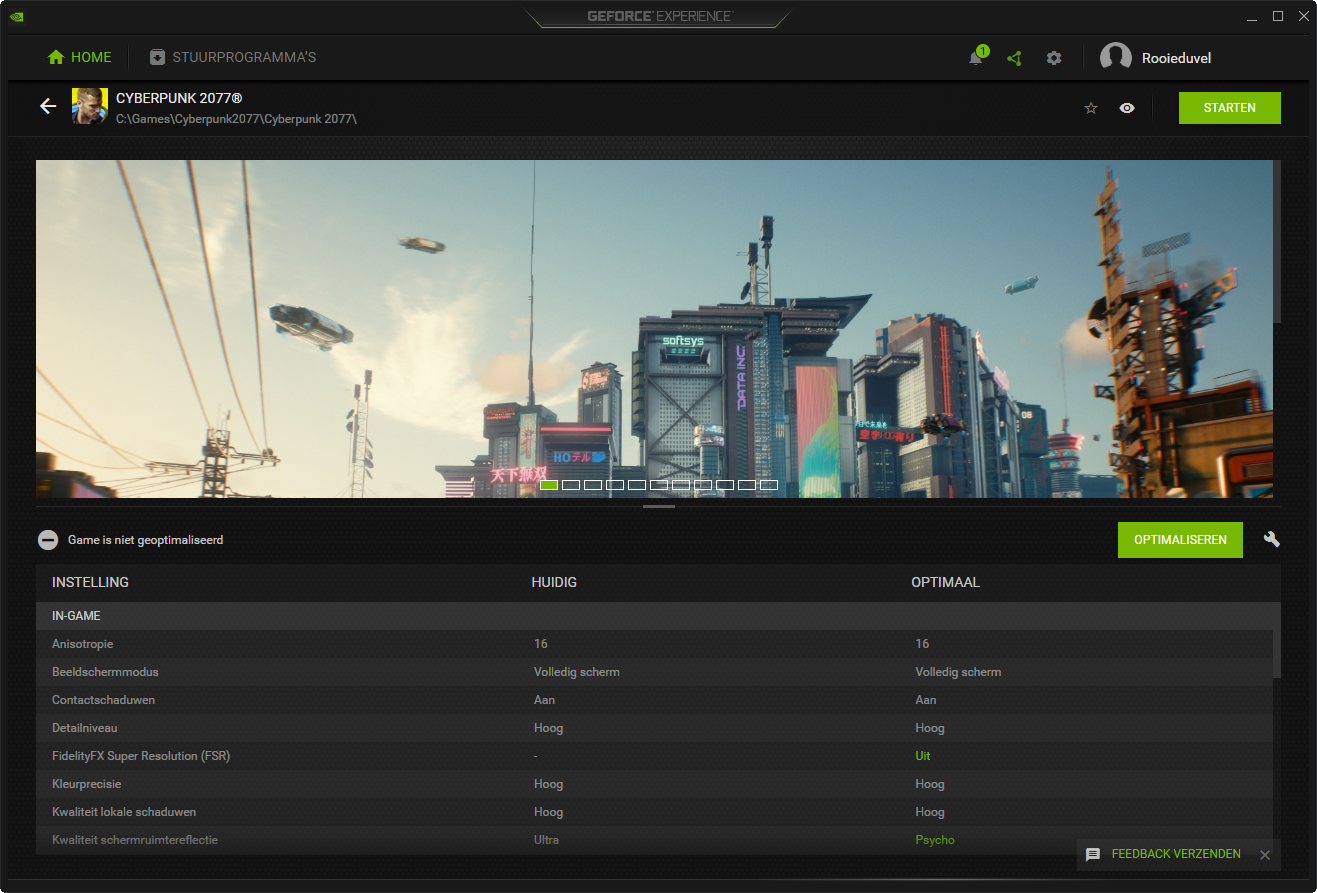Viewport: 1317px width, 893px height.
Task: Click the panel collapse handle below screenshot
Action: (x=659, y=507)
